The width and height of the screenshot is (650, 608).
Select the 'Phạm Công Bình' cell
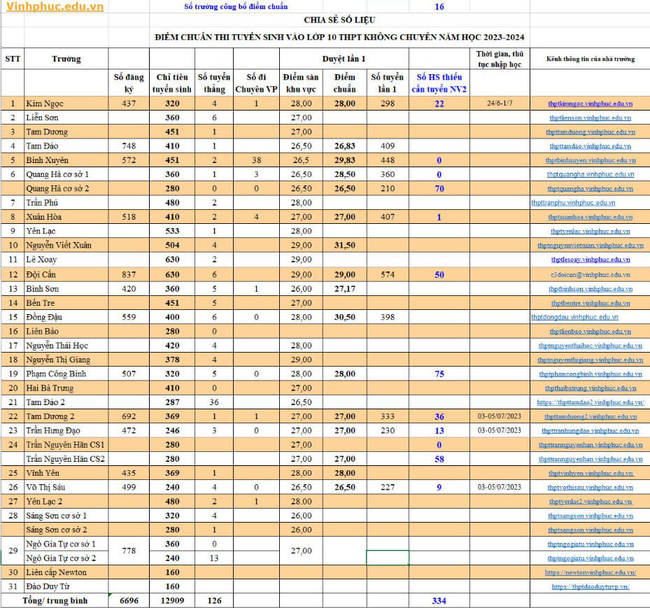66,374
